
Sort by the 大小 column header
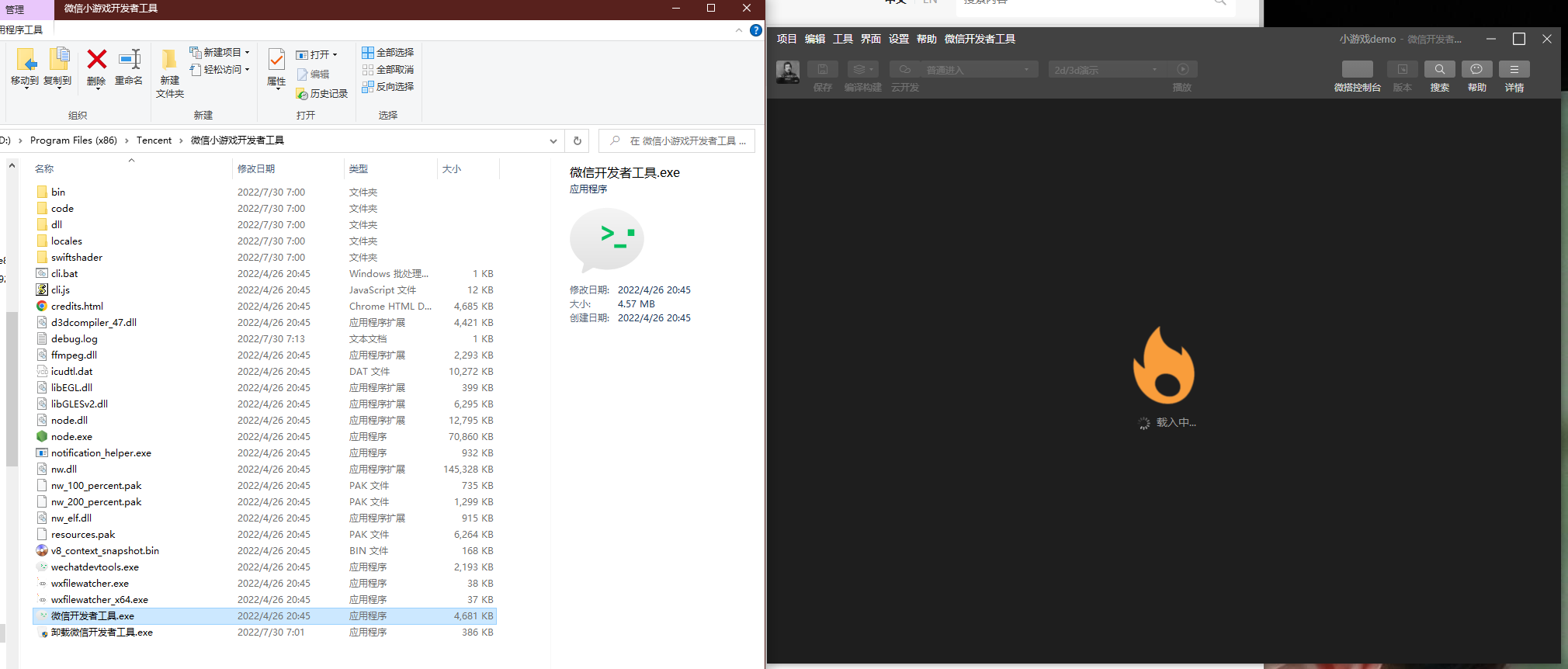(452, 168)
